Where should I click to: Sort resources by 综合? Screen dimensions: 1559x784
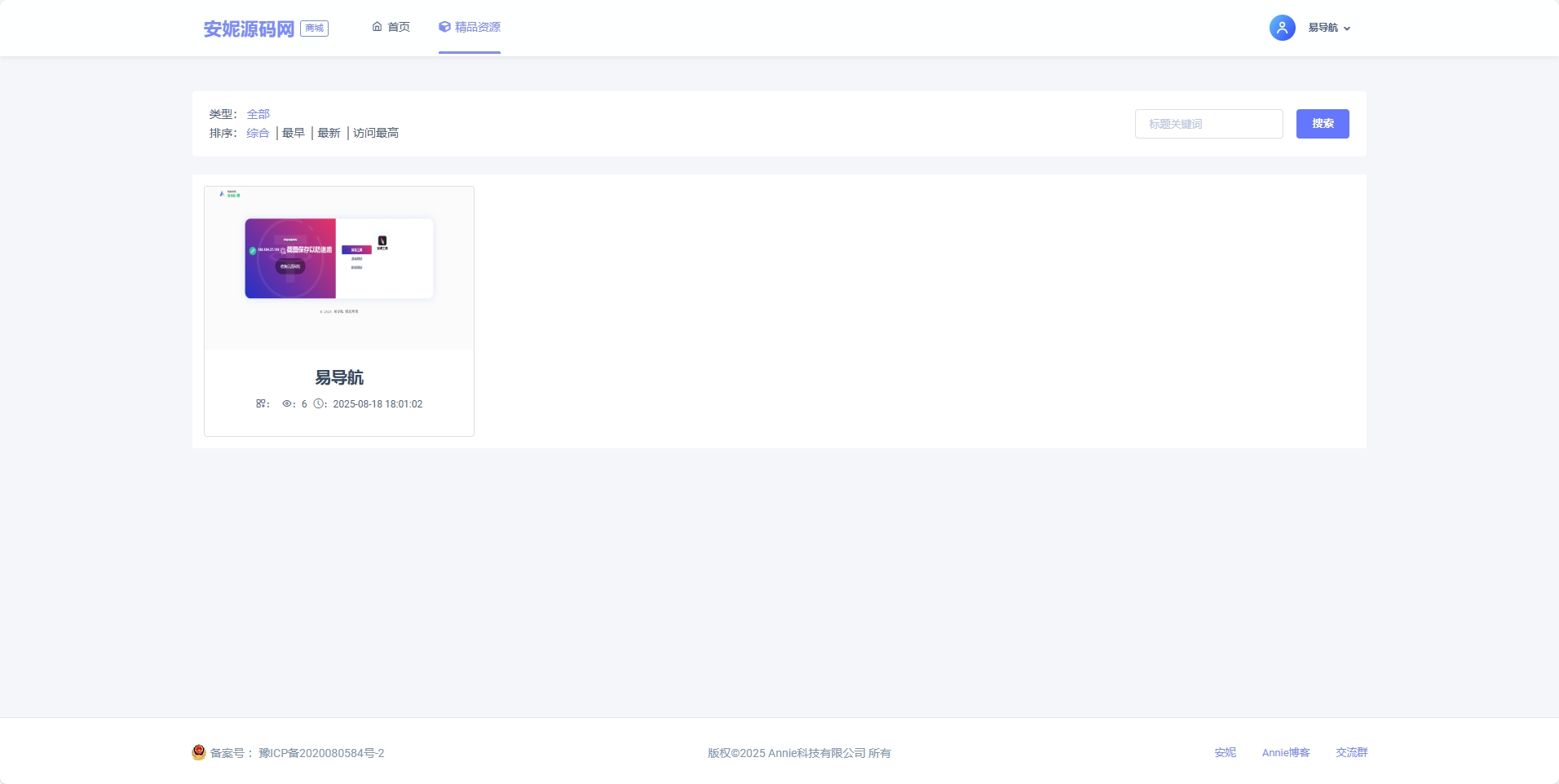(258, 133)
